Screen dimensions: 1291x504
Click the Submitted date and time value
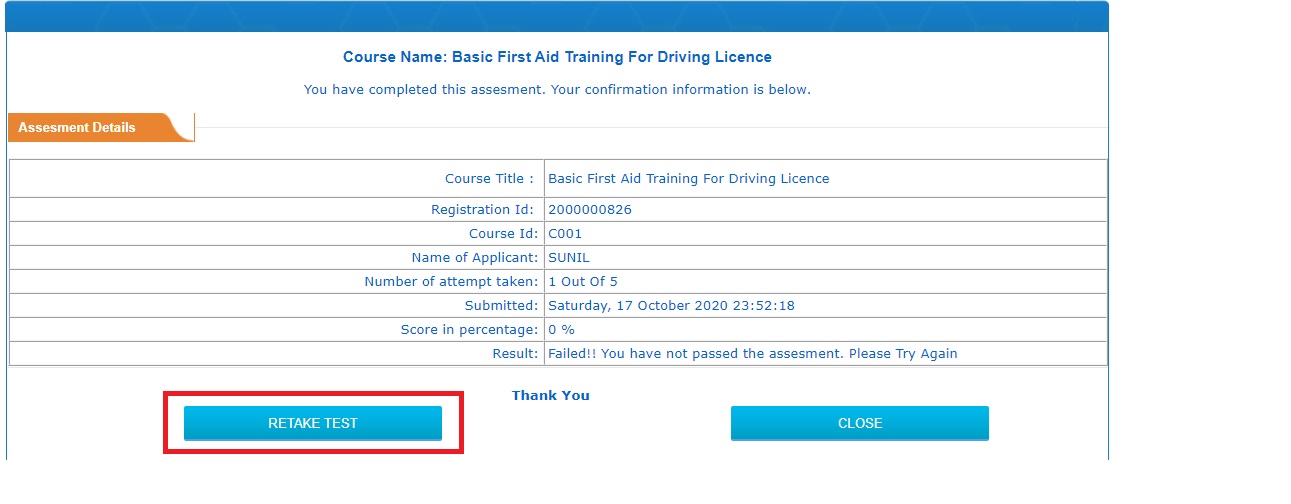pyautogui.click(x=671, y=306)
